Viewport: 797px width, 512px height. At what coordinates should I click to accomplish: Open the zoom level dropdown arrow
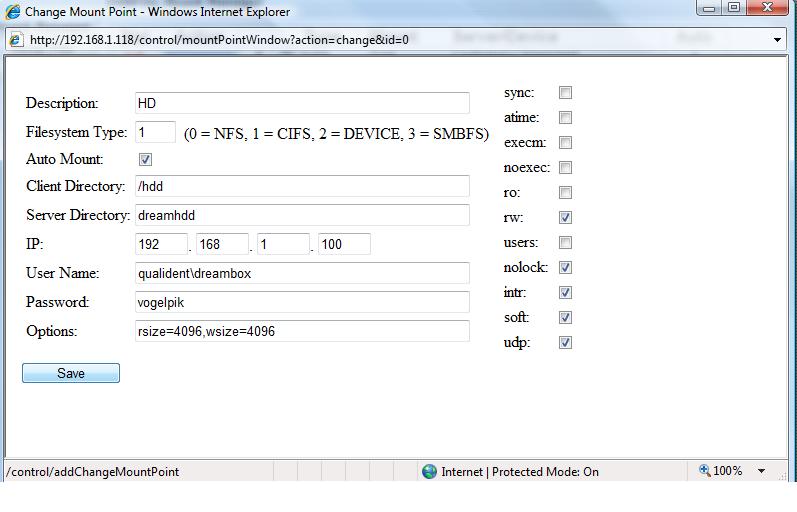tap(761, 471)
